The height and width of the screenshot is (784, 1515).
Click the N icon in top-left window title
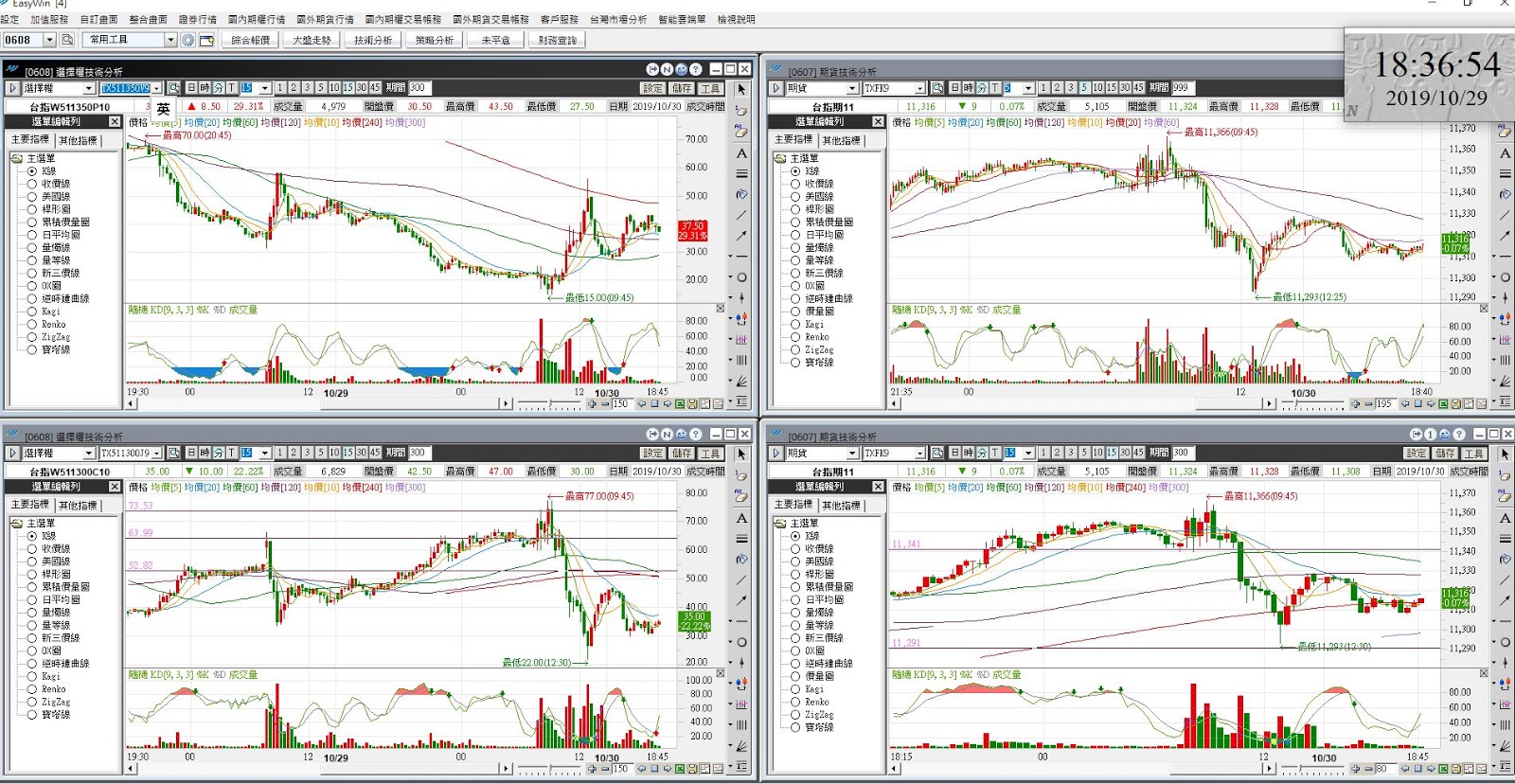(668, 69)
